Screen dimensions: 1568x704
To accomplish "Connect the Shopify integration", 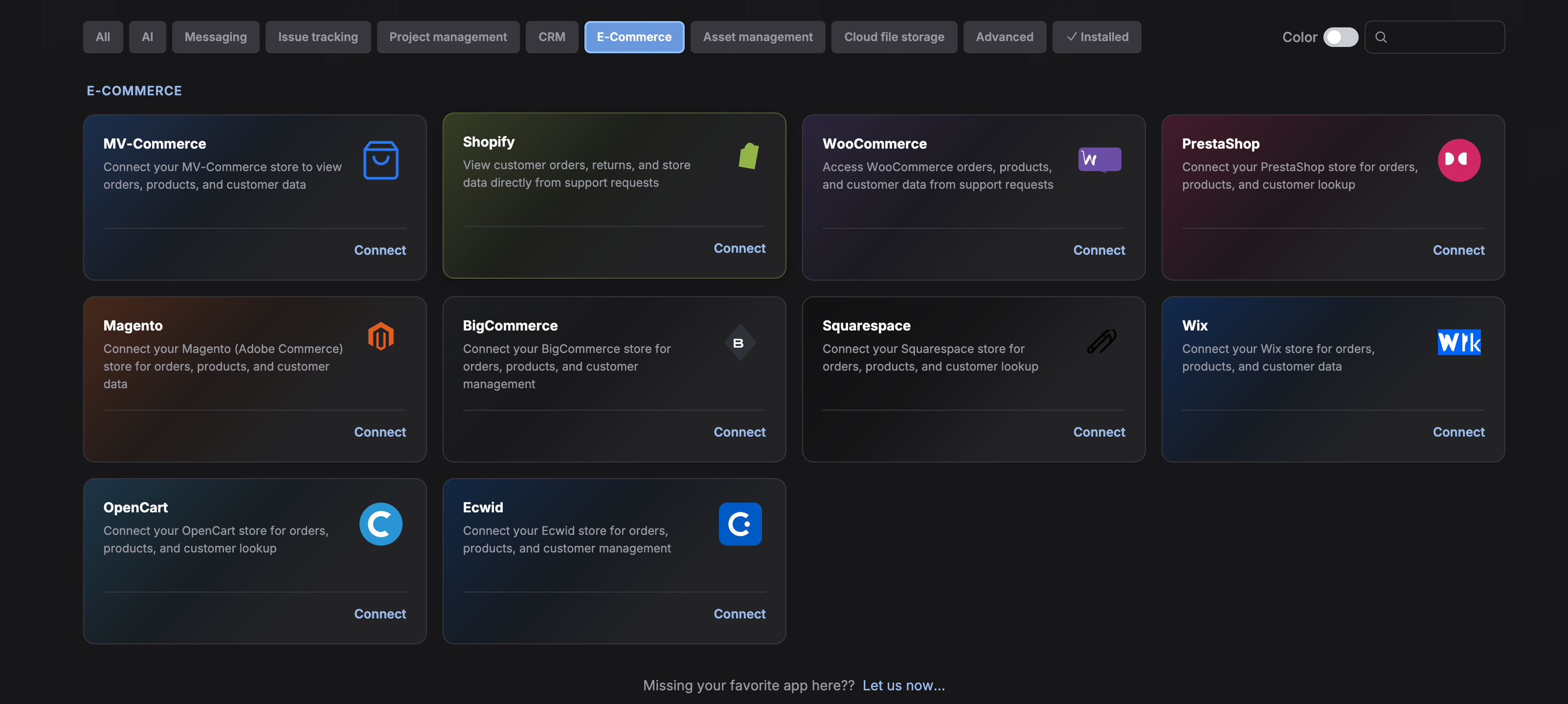I will 739,248.
